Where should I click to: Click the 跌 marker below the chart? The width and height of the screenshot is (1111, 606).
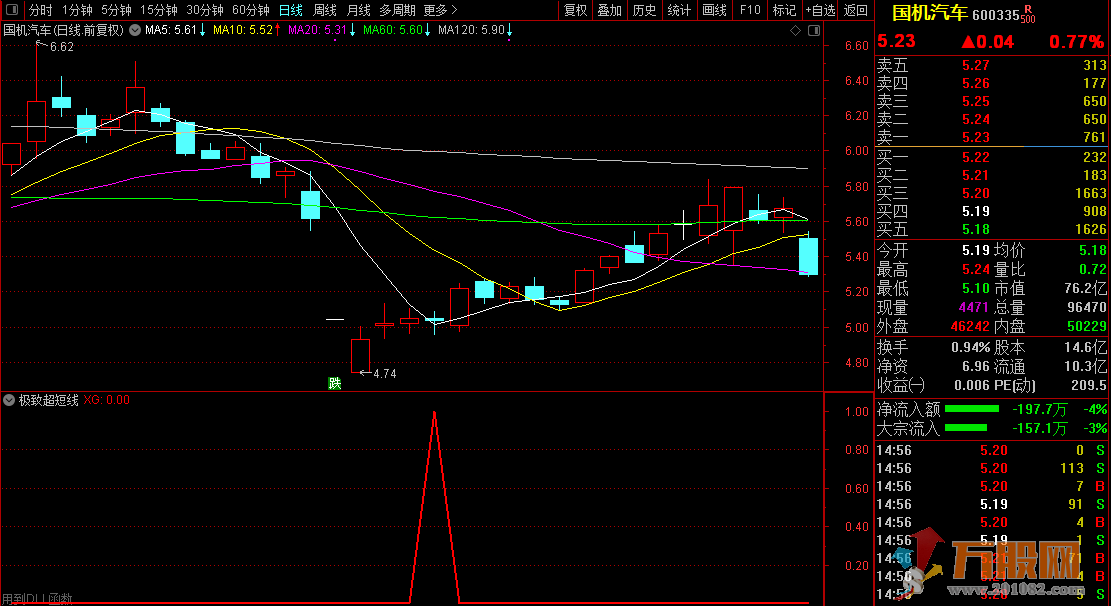334,383
